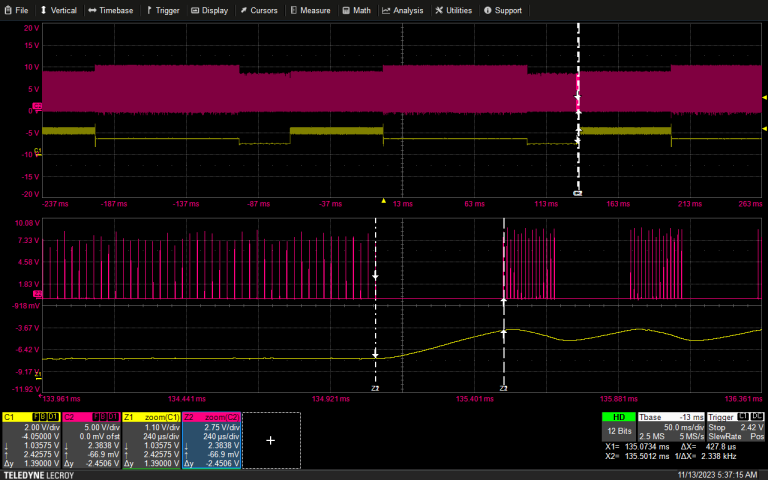Open the C2 channel descriptor box
Image resolution: width=768 pixels, height=480 pixels.
pyautogui.click(x=91, y=440)
